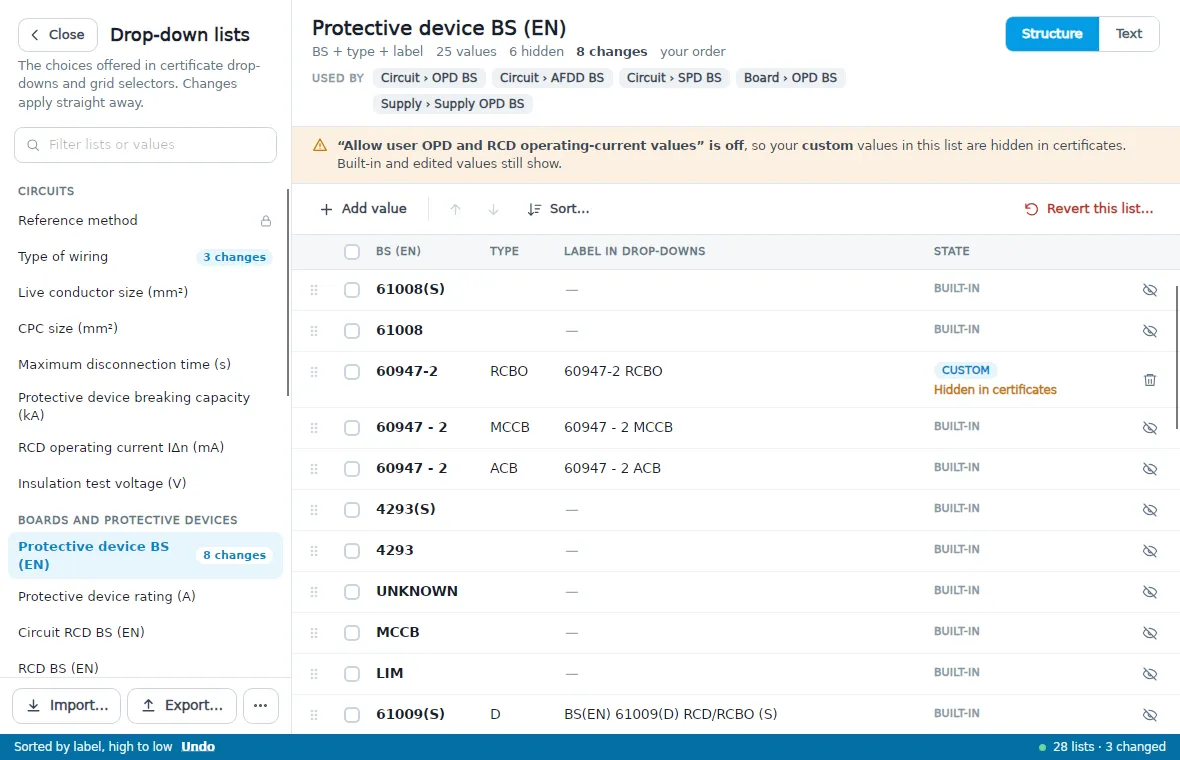The image size is (1180, 760).
Task: Tick the checkbox for 61009(S)
Action: coord(351,715)
